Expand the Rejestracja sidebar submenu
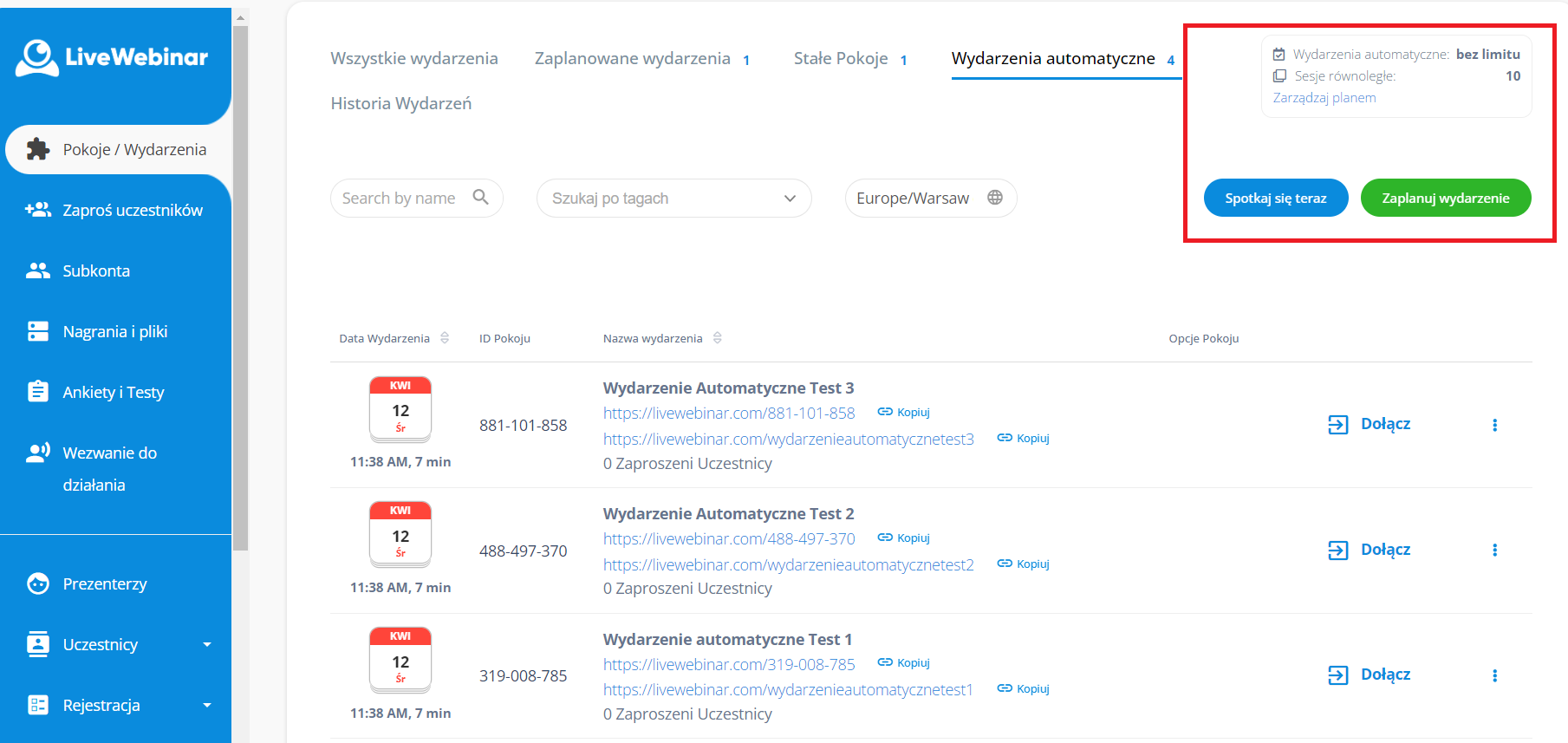The height and width of the screenshot is (743, 1568). click(207, 705)
